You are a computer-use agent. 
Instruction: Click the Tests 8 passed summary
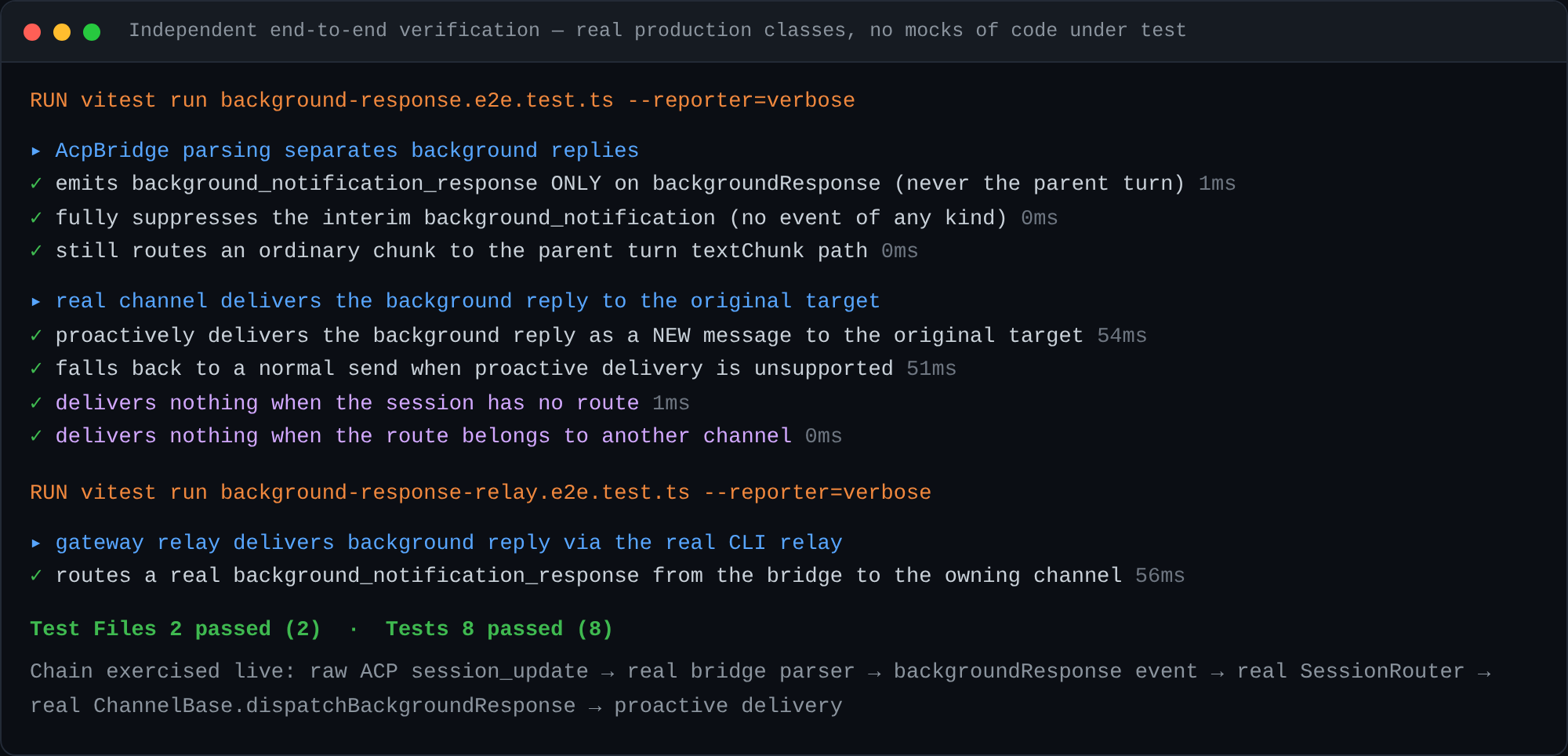(x=499, y=629)
